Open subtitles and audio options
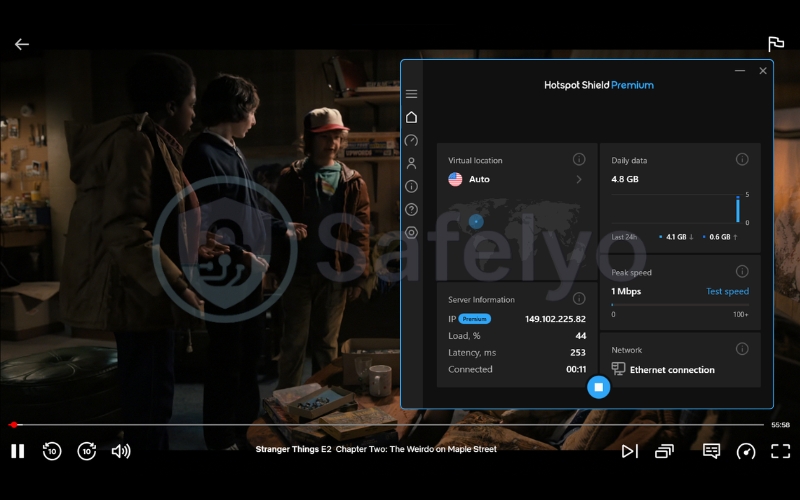This screenshot has width=800, height=500. [711, 451]
